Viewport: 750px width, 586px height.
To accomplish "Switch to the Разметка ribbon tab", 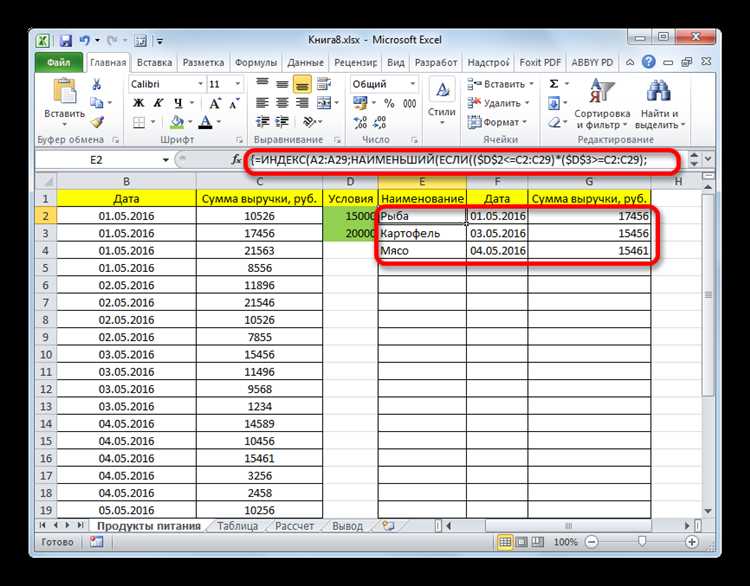I will (x=203, y=63).
